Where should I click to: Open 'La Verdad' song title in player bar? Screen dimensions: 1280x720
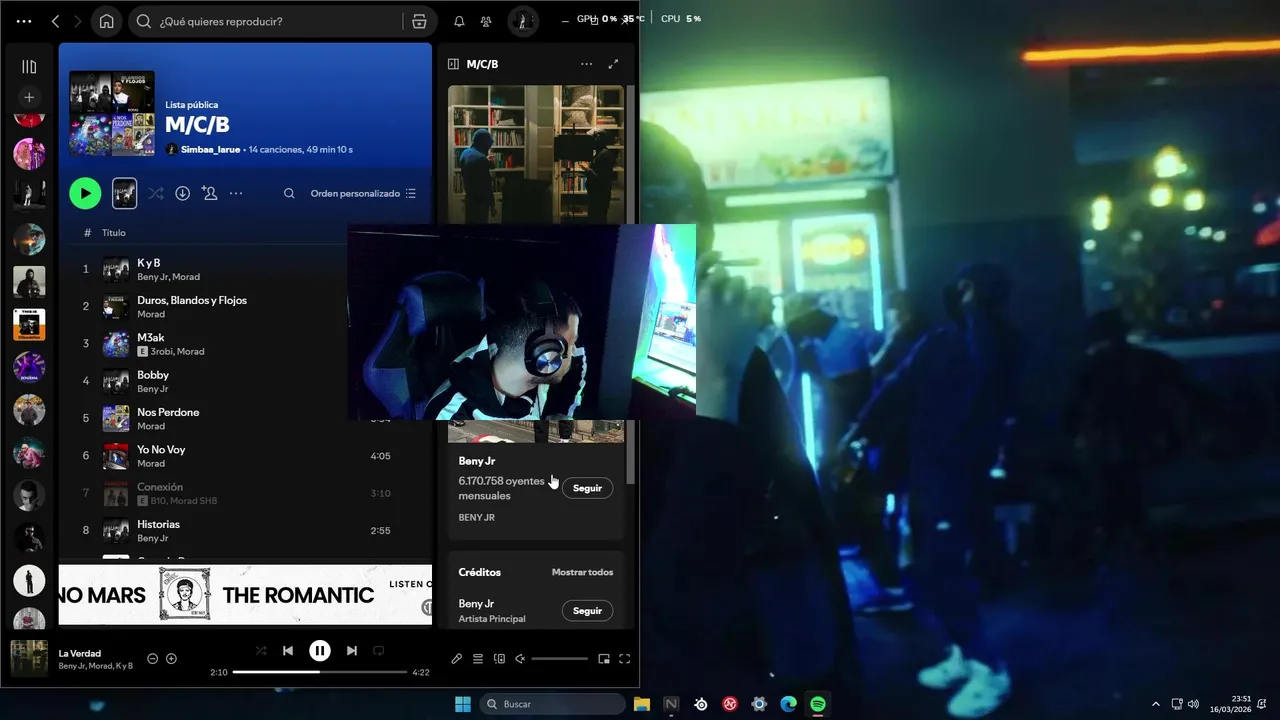coord(80,653)
